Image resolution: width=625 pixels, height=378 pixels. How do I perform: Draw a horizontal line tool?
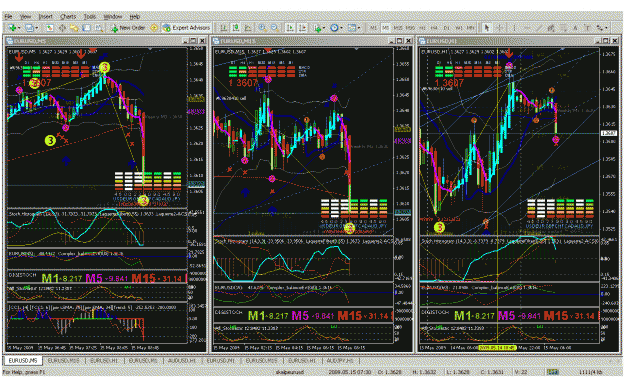click(x=527, y=28)
